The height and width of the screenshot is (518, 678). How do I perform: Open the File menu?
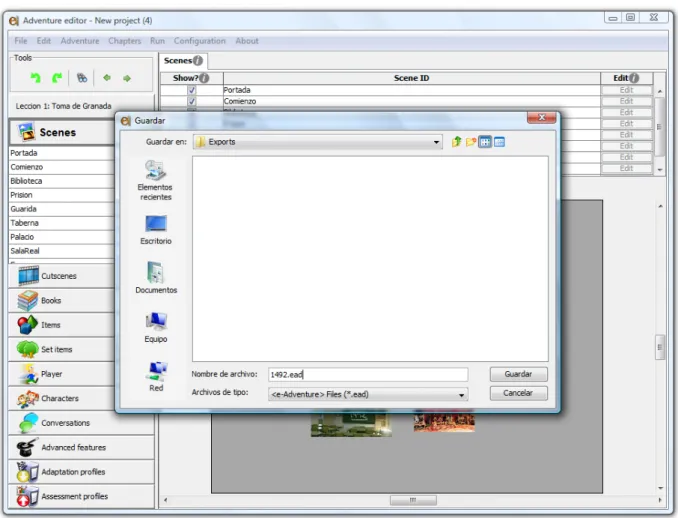click(x=21, y=41)
